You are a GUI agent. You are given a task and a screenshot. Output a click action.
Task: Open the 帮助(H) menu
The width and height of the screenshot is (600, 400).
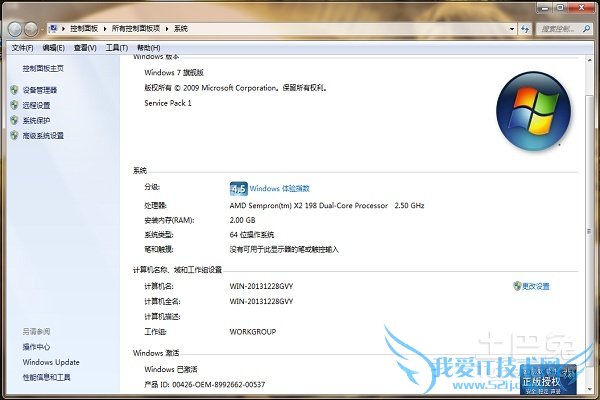click(148, 48)
